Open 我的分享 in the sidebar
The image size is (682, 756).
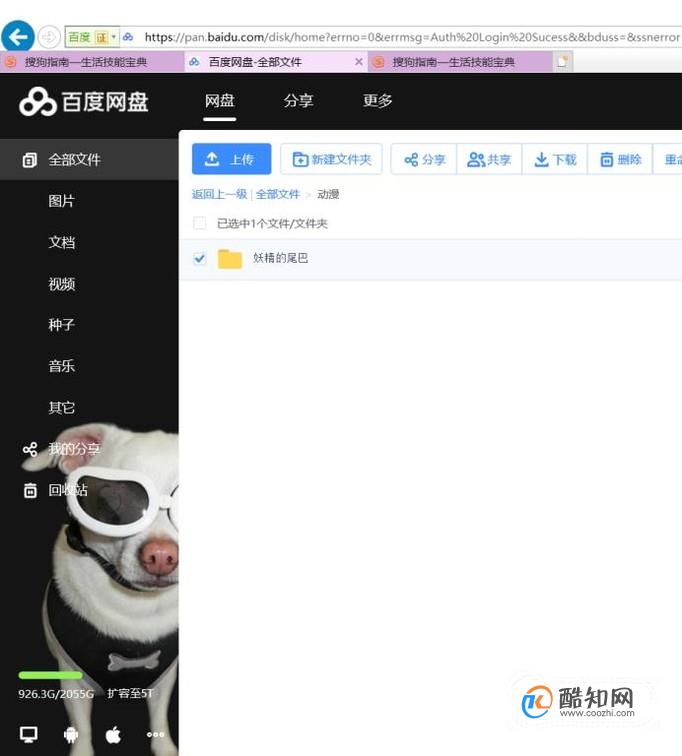74,449
